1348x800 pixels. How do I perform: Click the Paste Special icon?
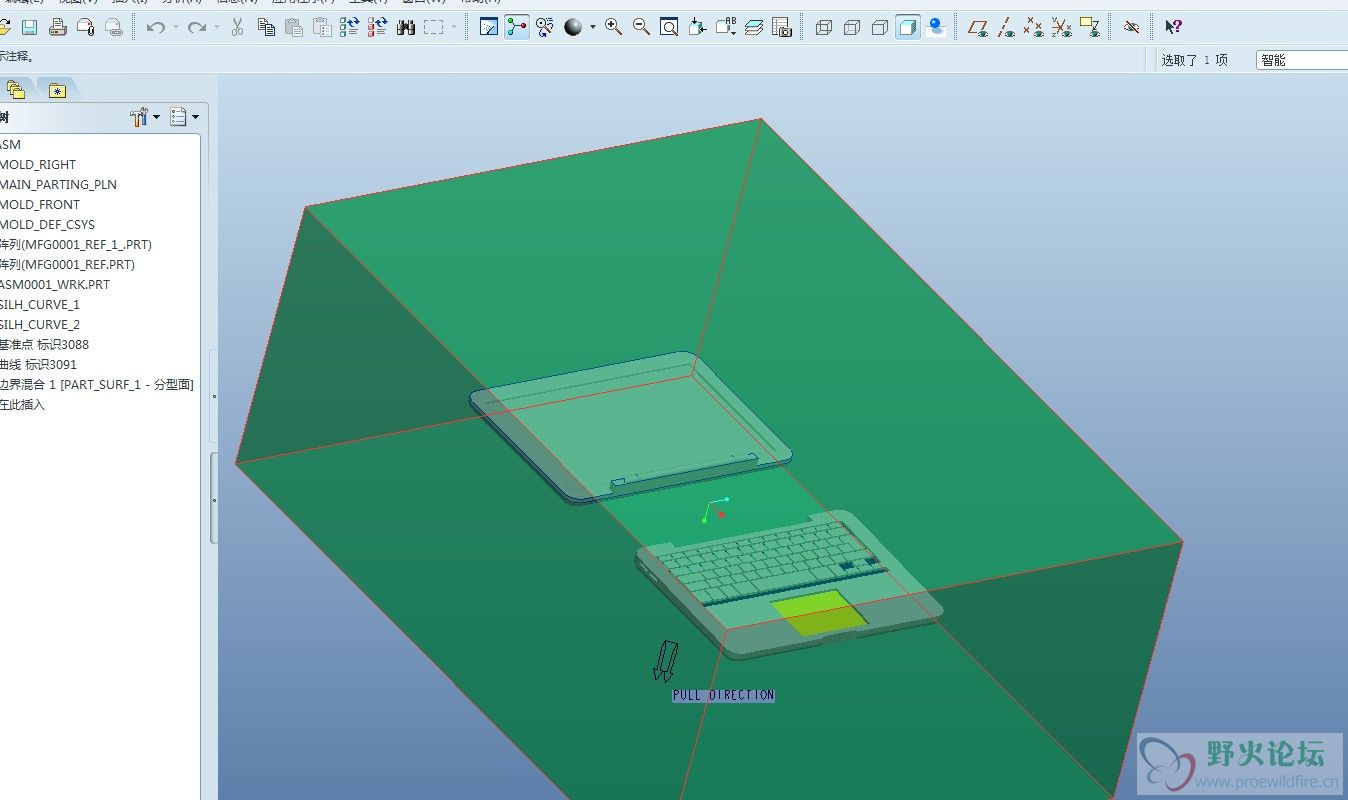point(322,28)
